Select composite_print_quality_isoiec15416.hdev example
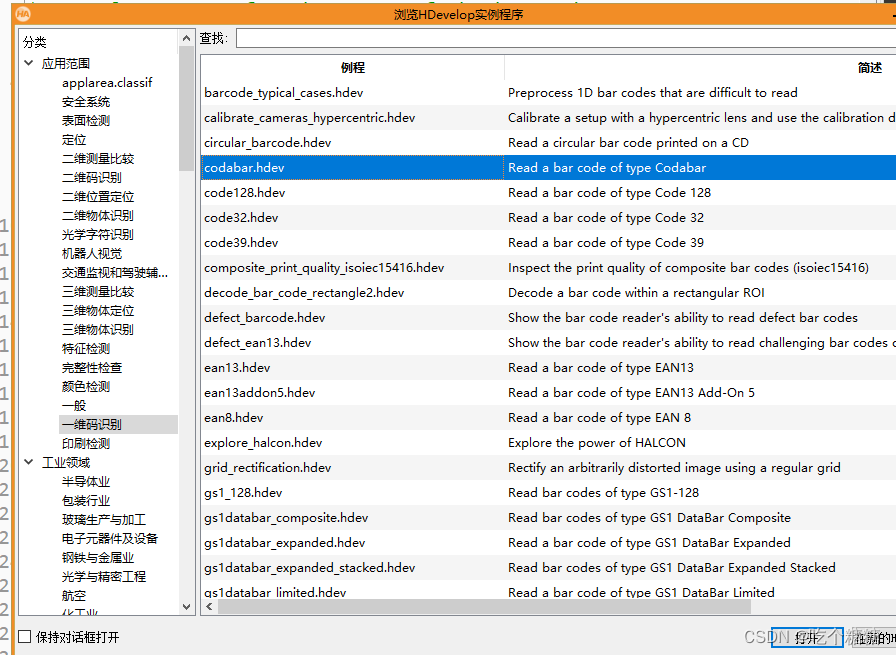The image size is (896, 655). point(324,267)
